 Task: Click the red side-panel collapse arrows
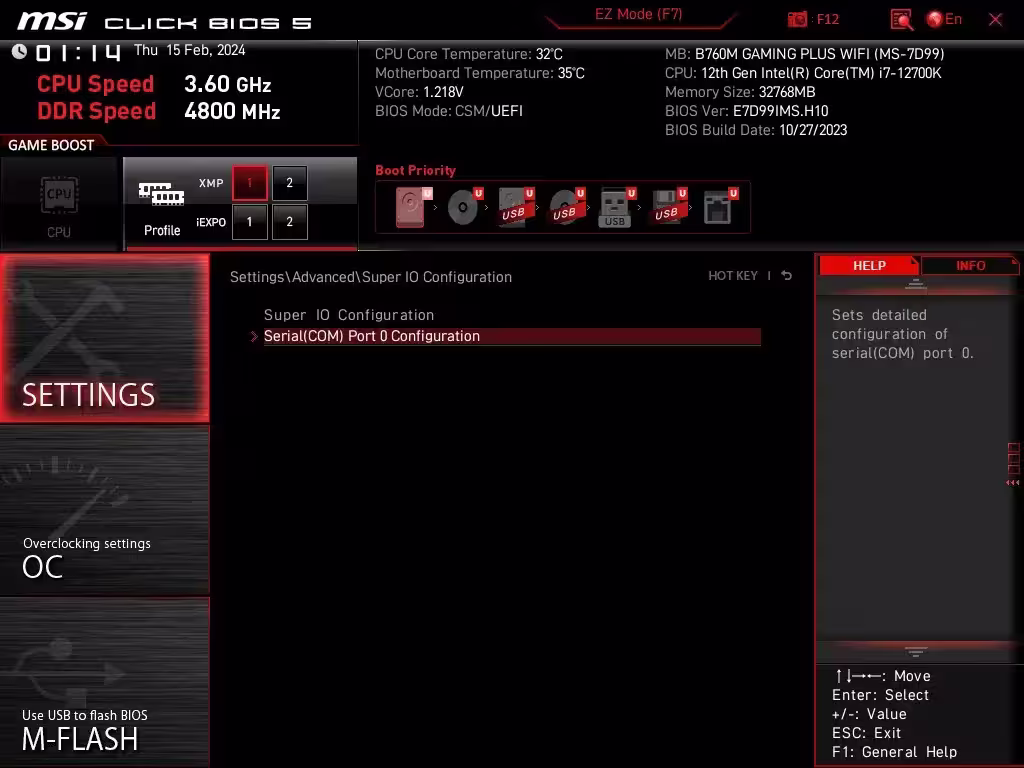point(1013,483)
